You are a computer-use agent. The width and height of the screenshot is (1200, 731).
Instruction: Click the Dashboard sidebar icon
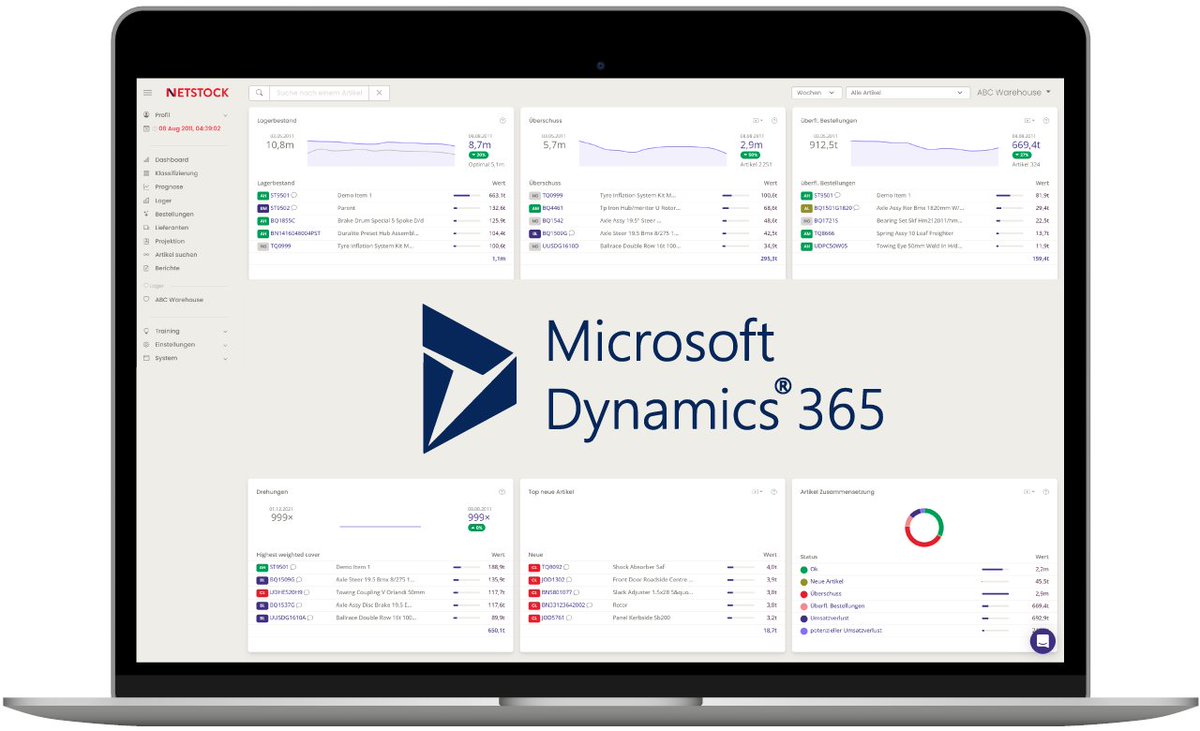147,159
